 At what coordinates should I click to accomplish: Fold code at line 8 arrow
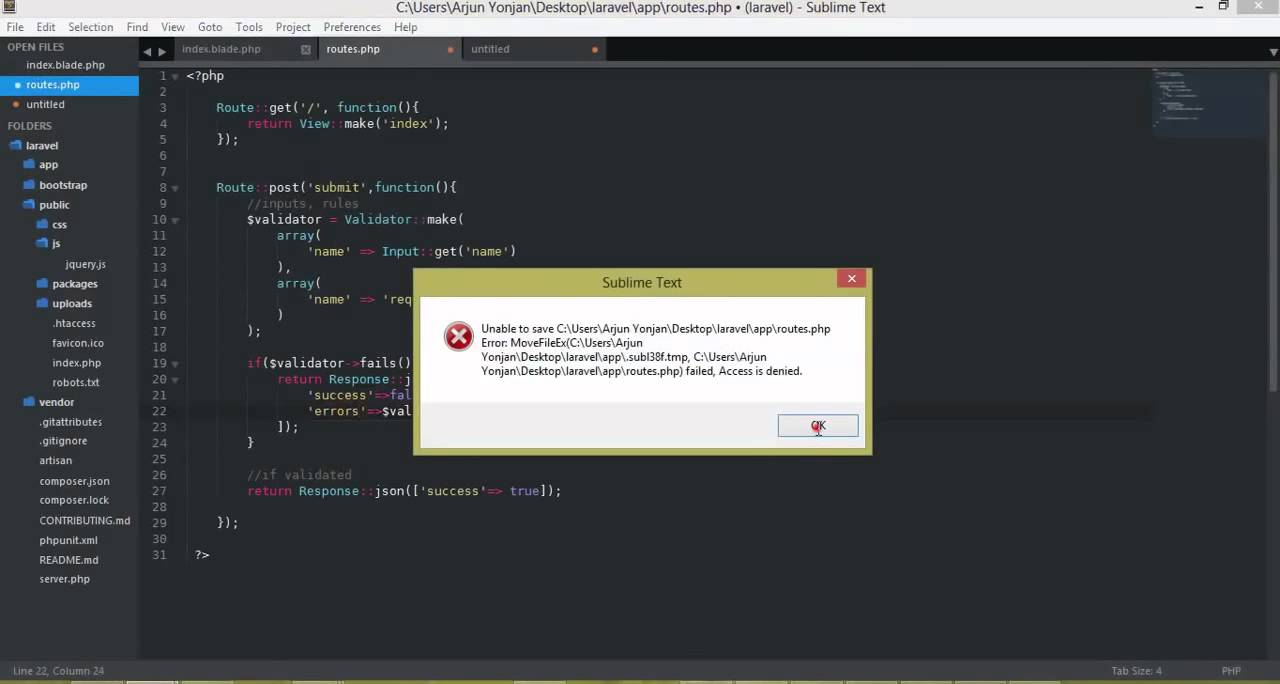175,188
